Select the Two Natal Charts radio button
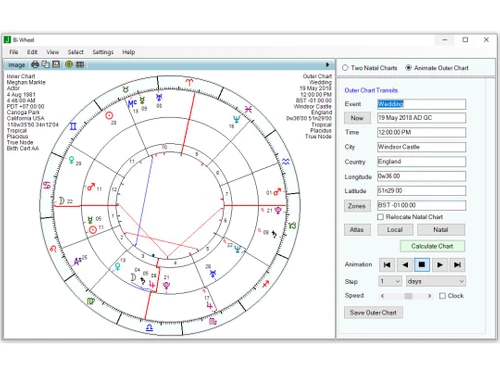The width and height of the screenshot is (500, 375). click(345, 68)
